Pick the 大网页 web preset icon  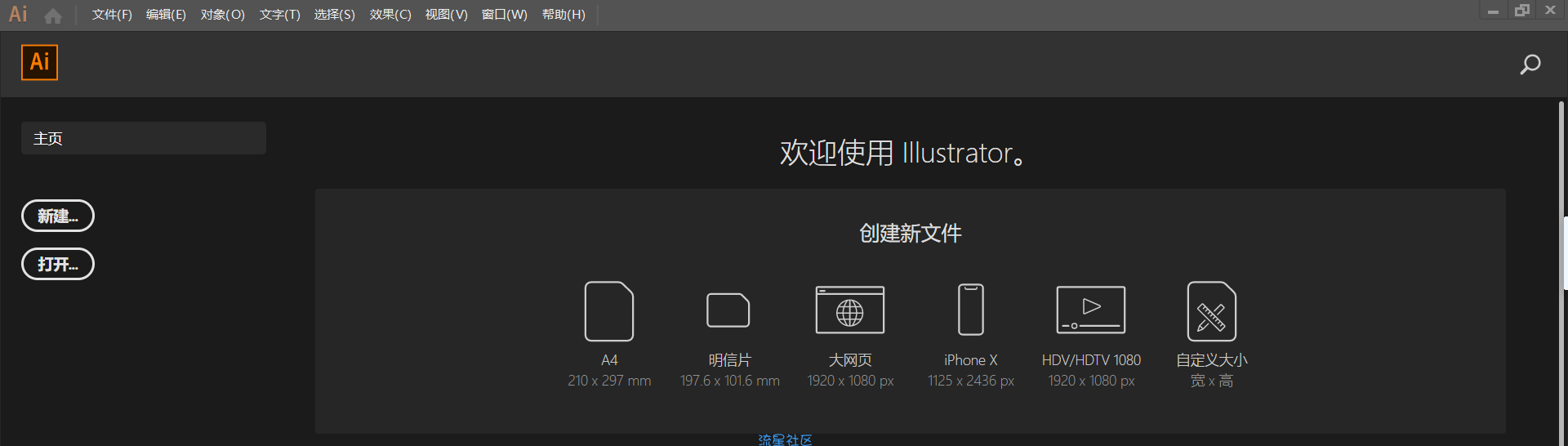click(850, 310)
